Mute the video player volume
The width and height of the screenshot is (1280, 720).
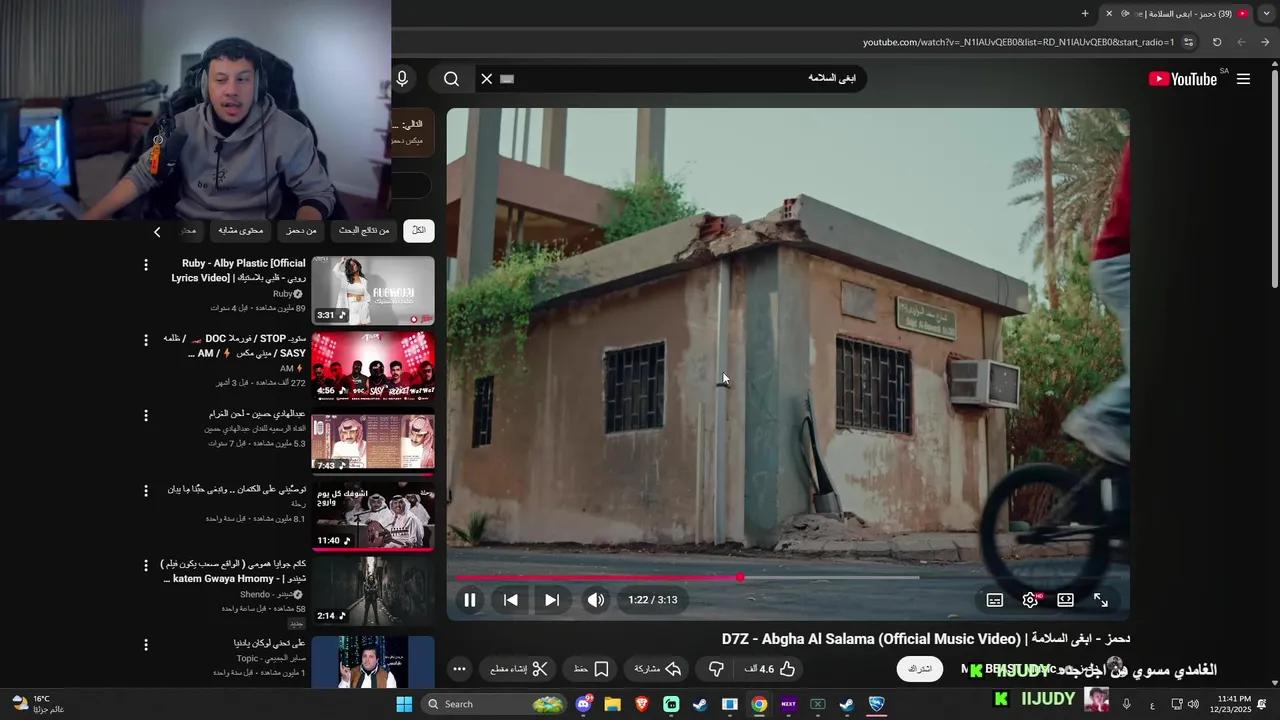tap(595, 600)
